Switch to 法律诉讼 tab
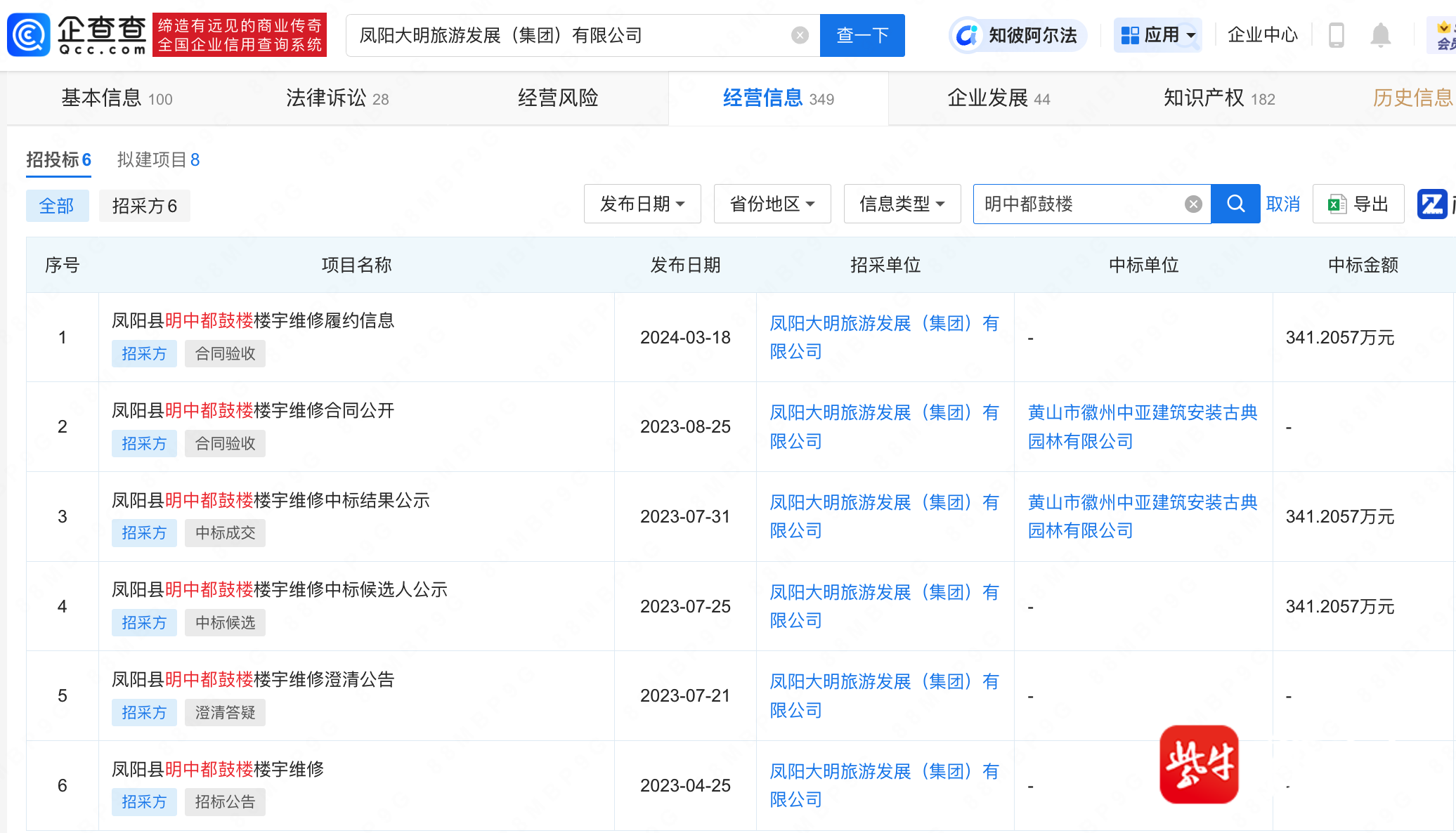This screenshot has width=1456, height=833. pyautogui.click(x=337, y=98)
